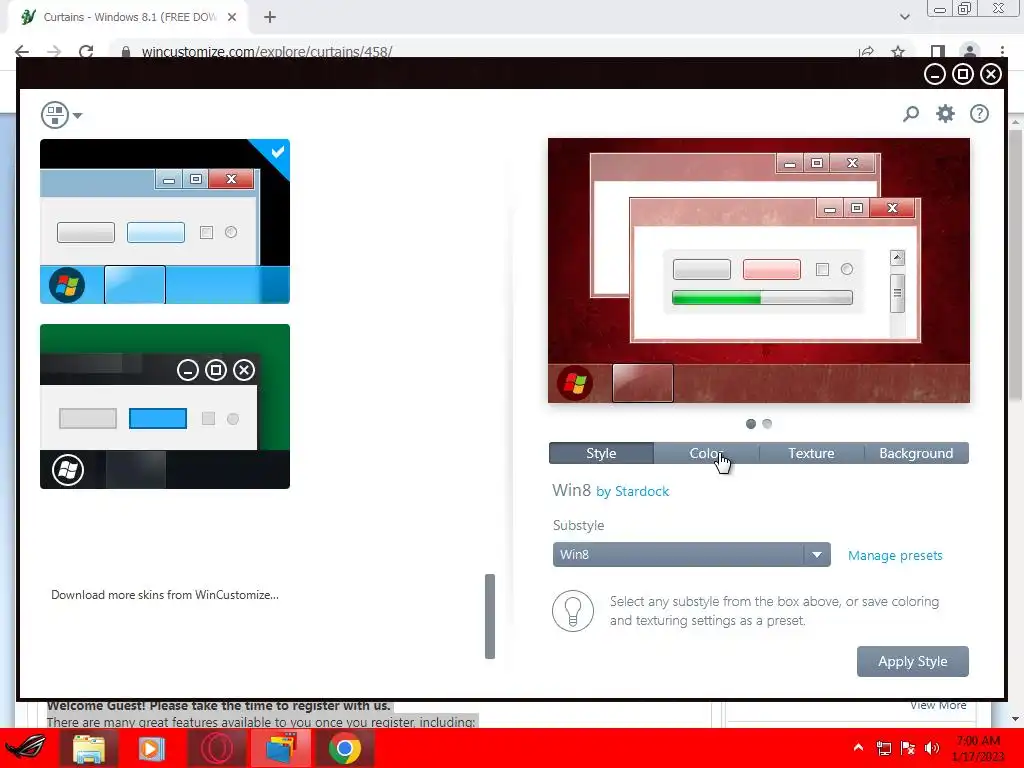This screenshot has height=768, width=1024.
Task: Open the Chrome side panel icon
Action: (937, 52)
